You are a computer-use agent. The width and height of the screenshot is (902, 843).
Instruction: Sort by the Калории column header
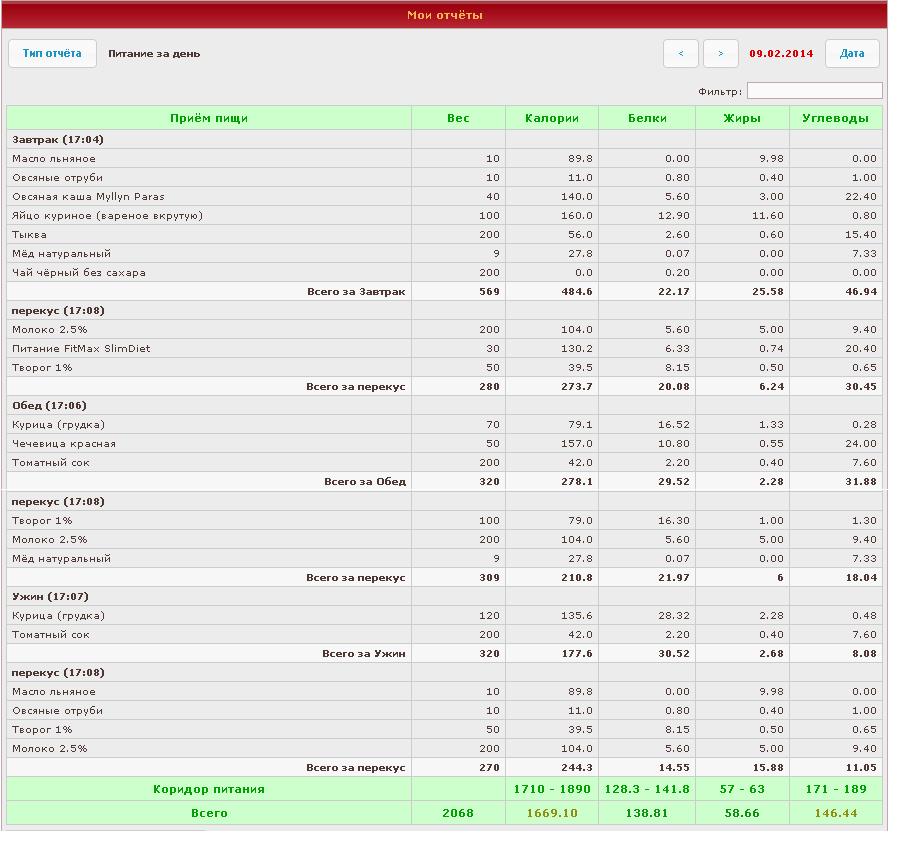pos(552,118)
